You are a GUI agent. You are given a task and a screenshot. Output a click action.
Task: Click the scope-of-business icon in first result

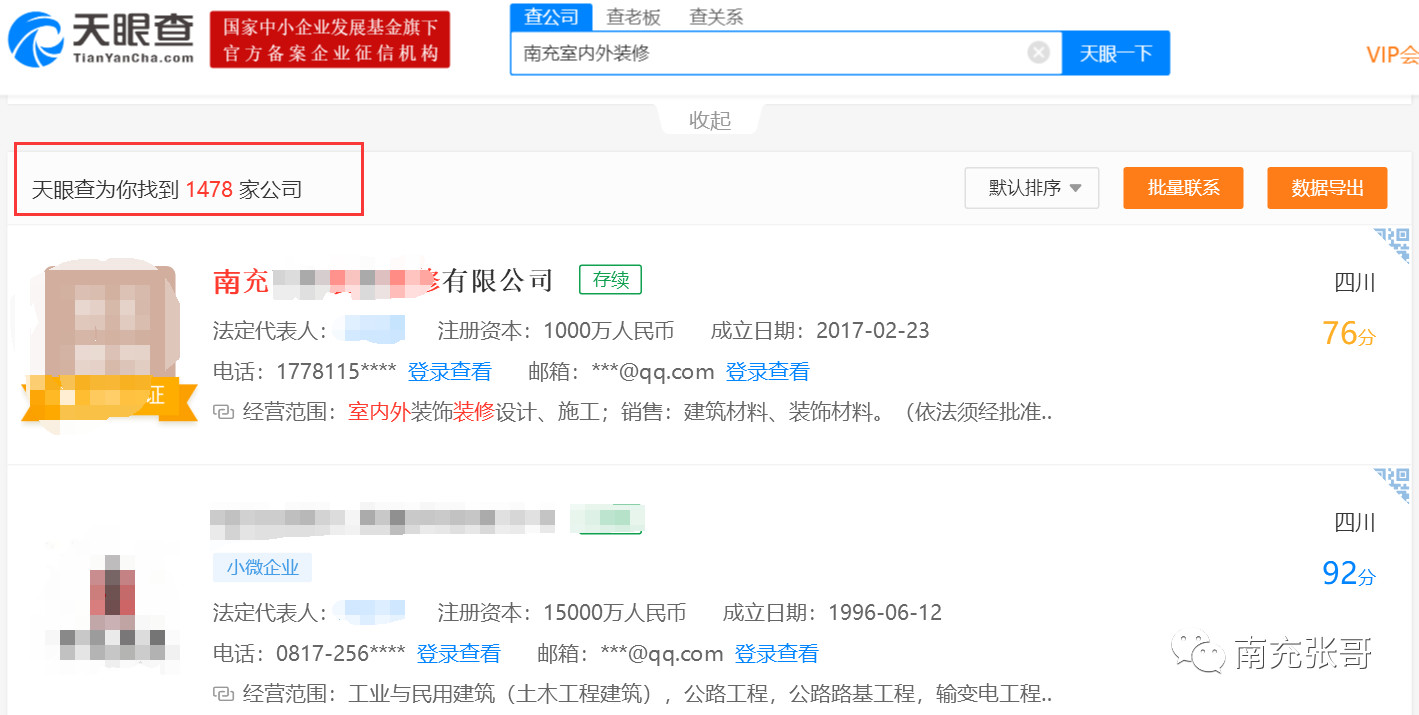[223, 412]
